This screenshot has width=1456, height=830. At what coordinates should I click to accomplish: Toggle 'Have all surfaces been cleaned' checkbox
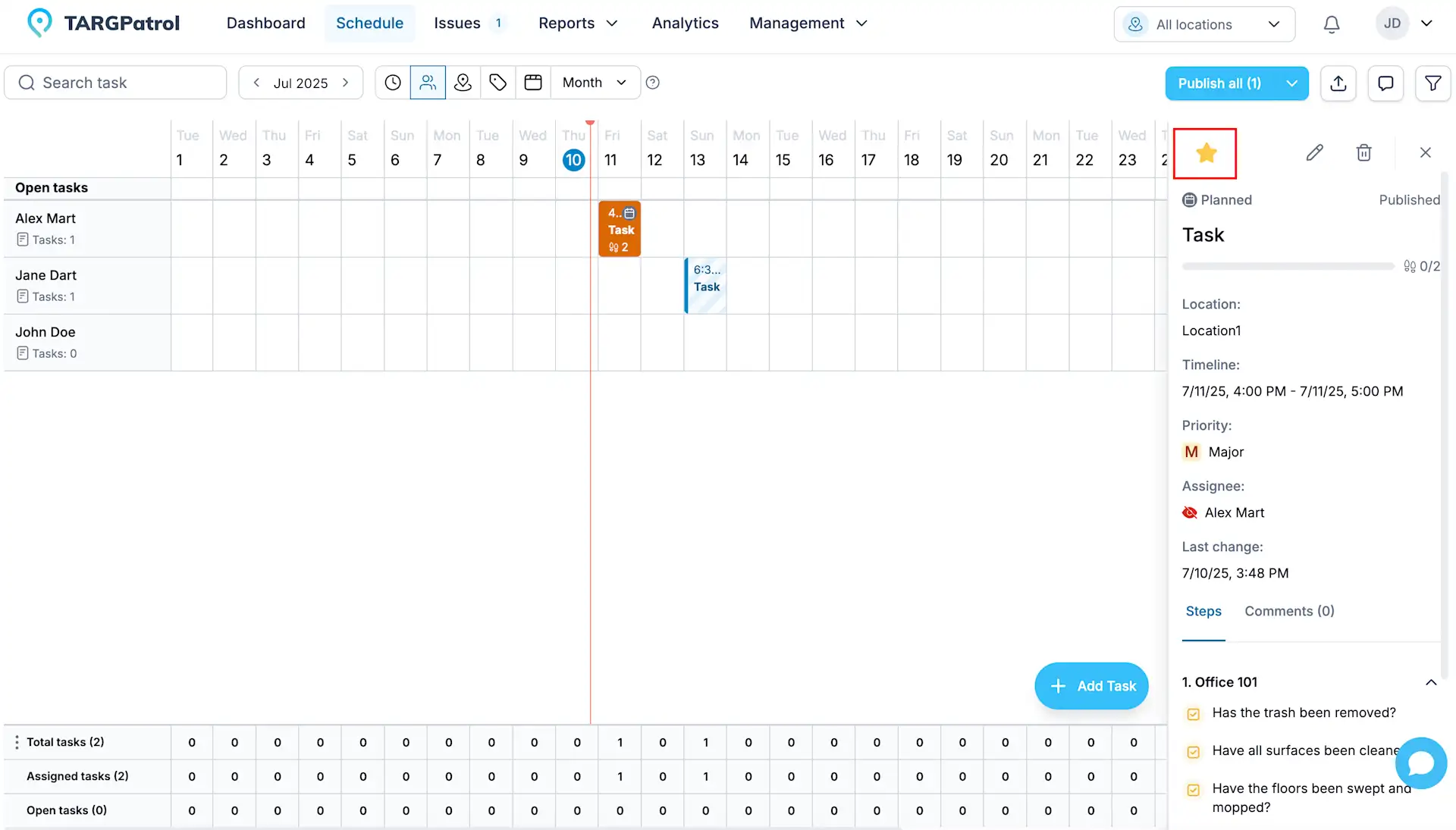coord(1193,752)
